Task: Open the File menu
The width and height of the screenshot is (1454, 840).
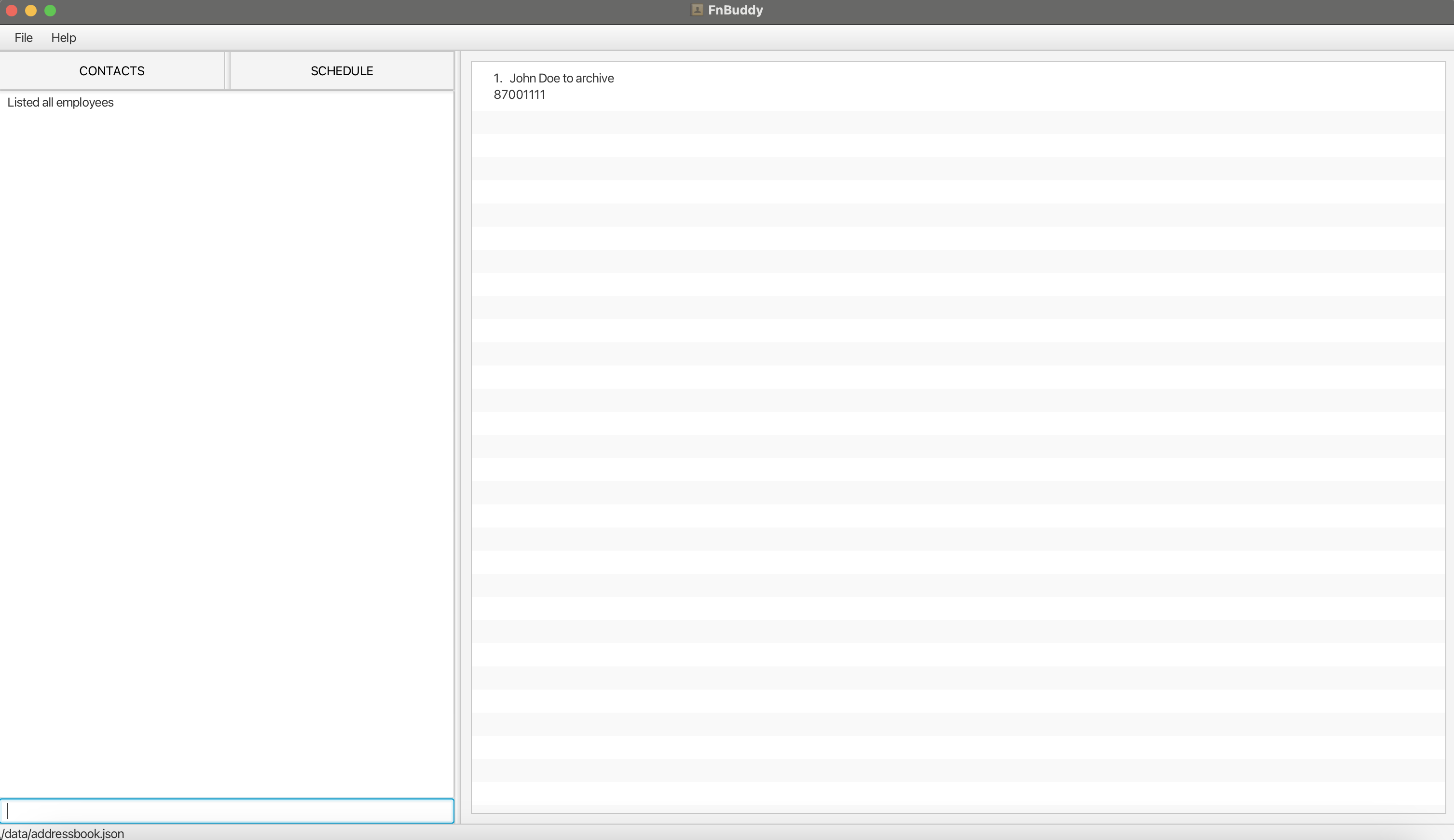Action: [x=24, y=38]
